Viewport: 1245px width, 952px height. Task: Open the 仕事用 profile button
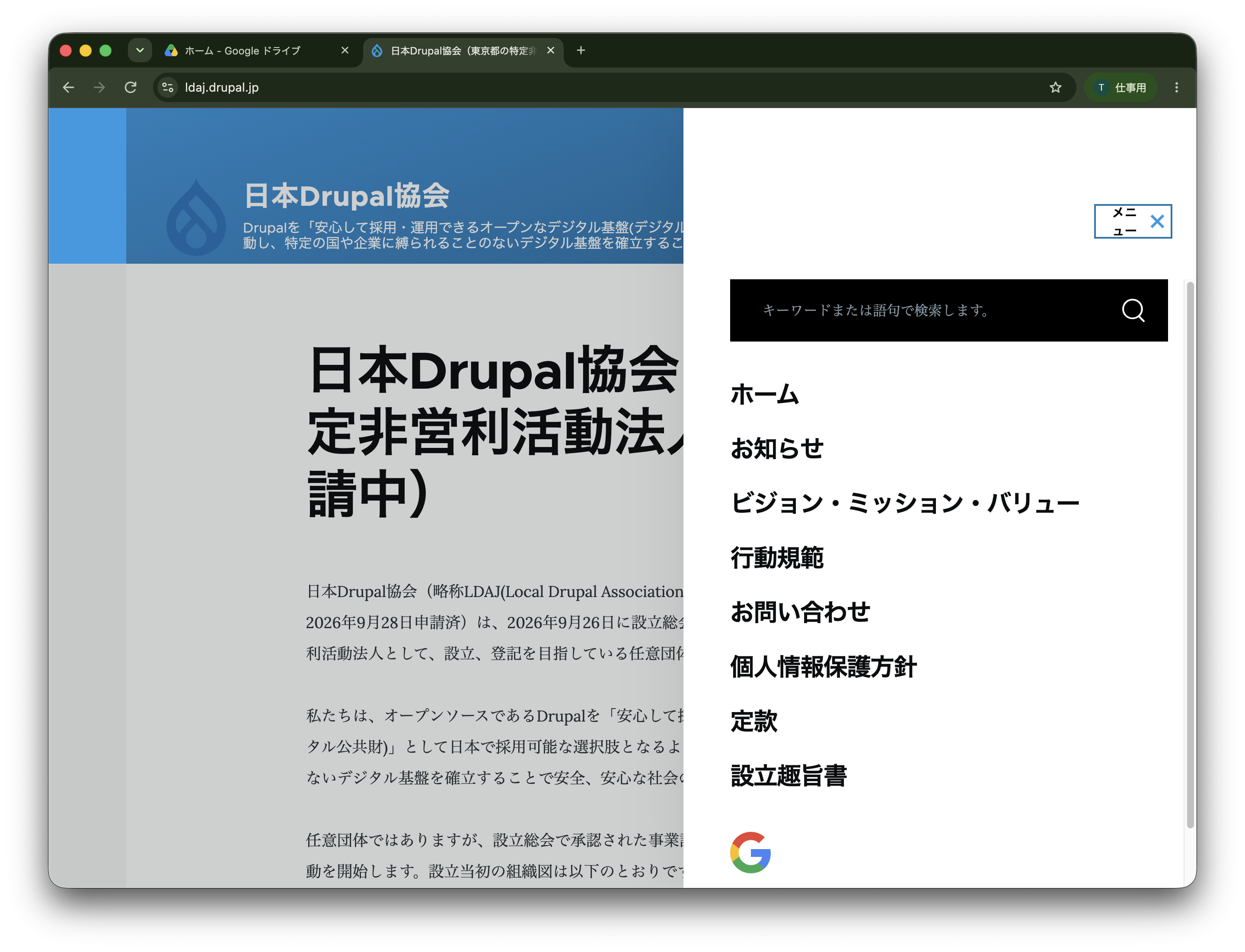[x=1121, y=87]
